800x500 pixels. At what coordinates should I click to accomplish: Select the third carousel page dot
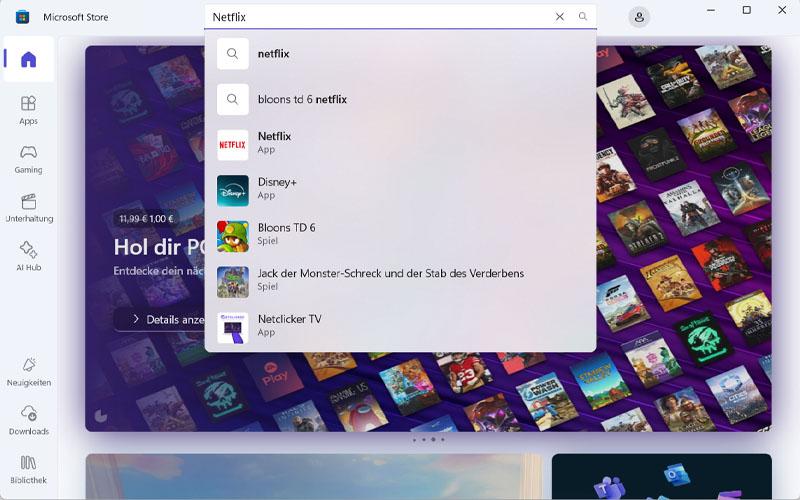[433, 439]
